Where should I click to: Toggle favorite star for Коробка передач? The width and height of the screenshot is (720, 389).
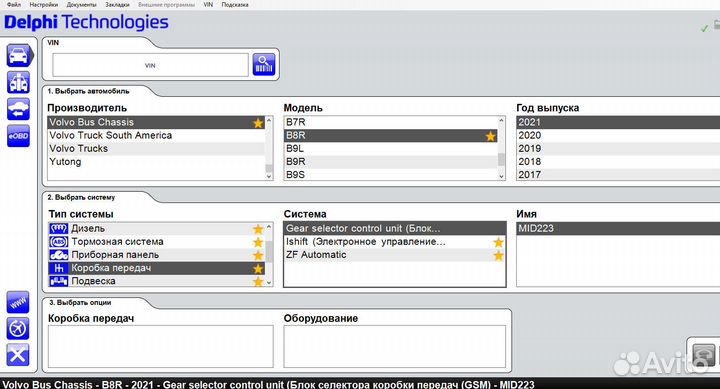[258, 269]
